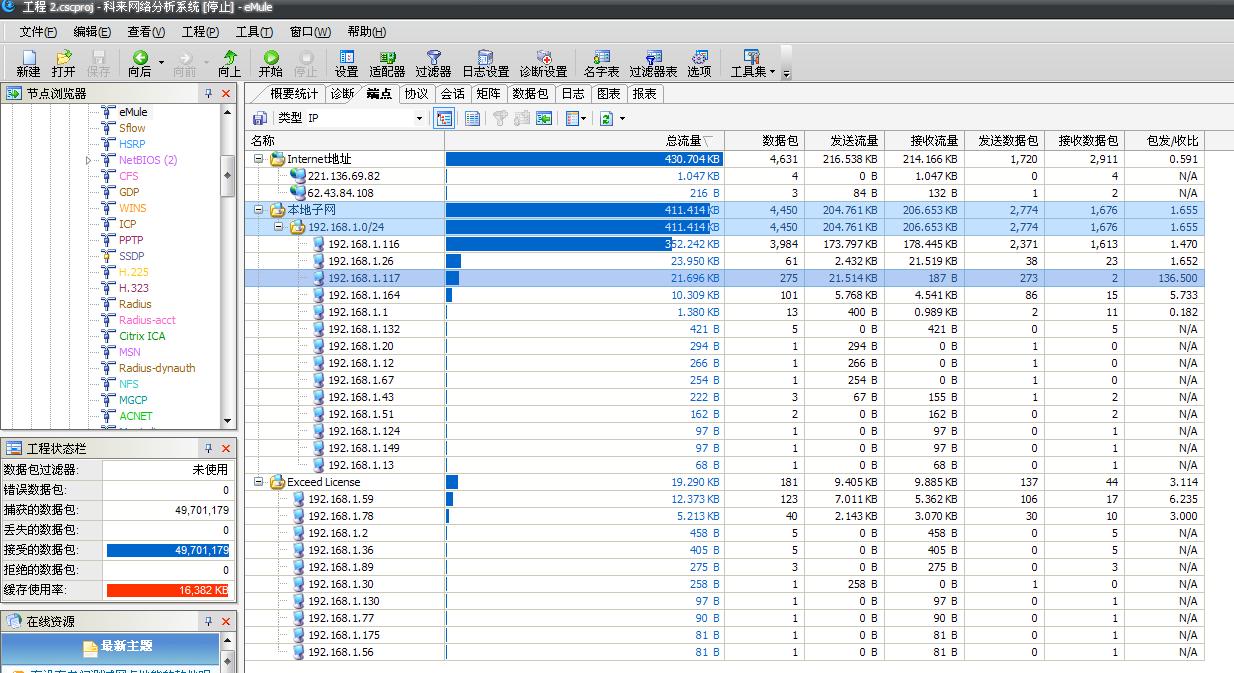
Task: Open the 类型 IP dropdown
Action: coord(419,118)
